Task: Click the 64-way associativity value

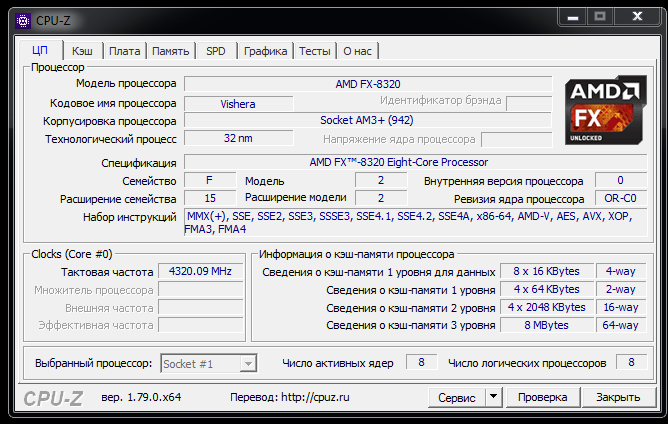Action: pos(621,325)
